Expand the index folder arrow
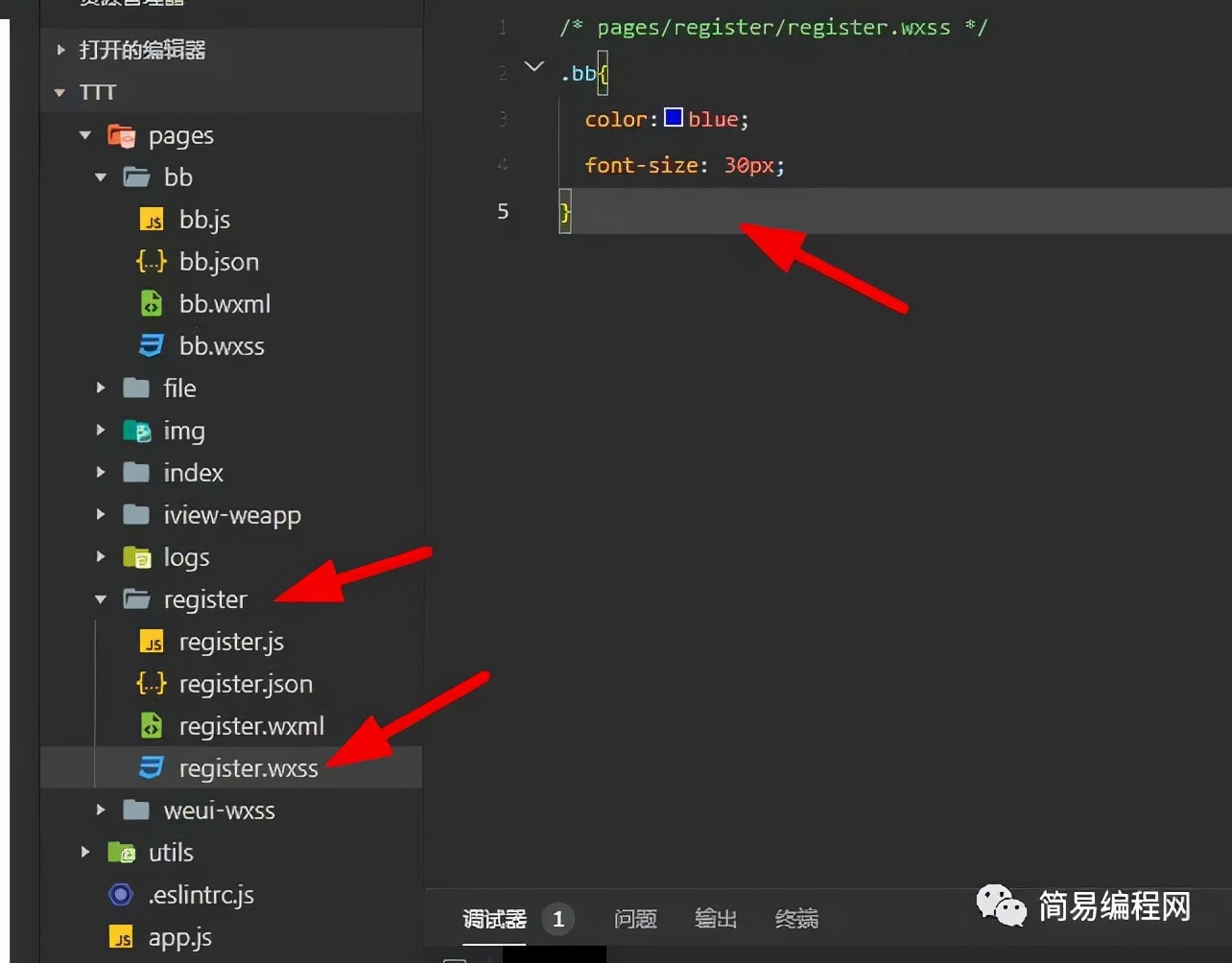Image resolution: width=1232 pixels, height=963 pixels. (101, 473)
